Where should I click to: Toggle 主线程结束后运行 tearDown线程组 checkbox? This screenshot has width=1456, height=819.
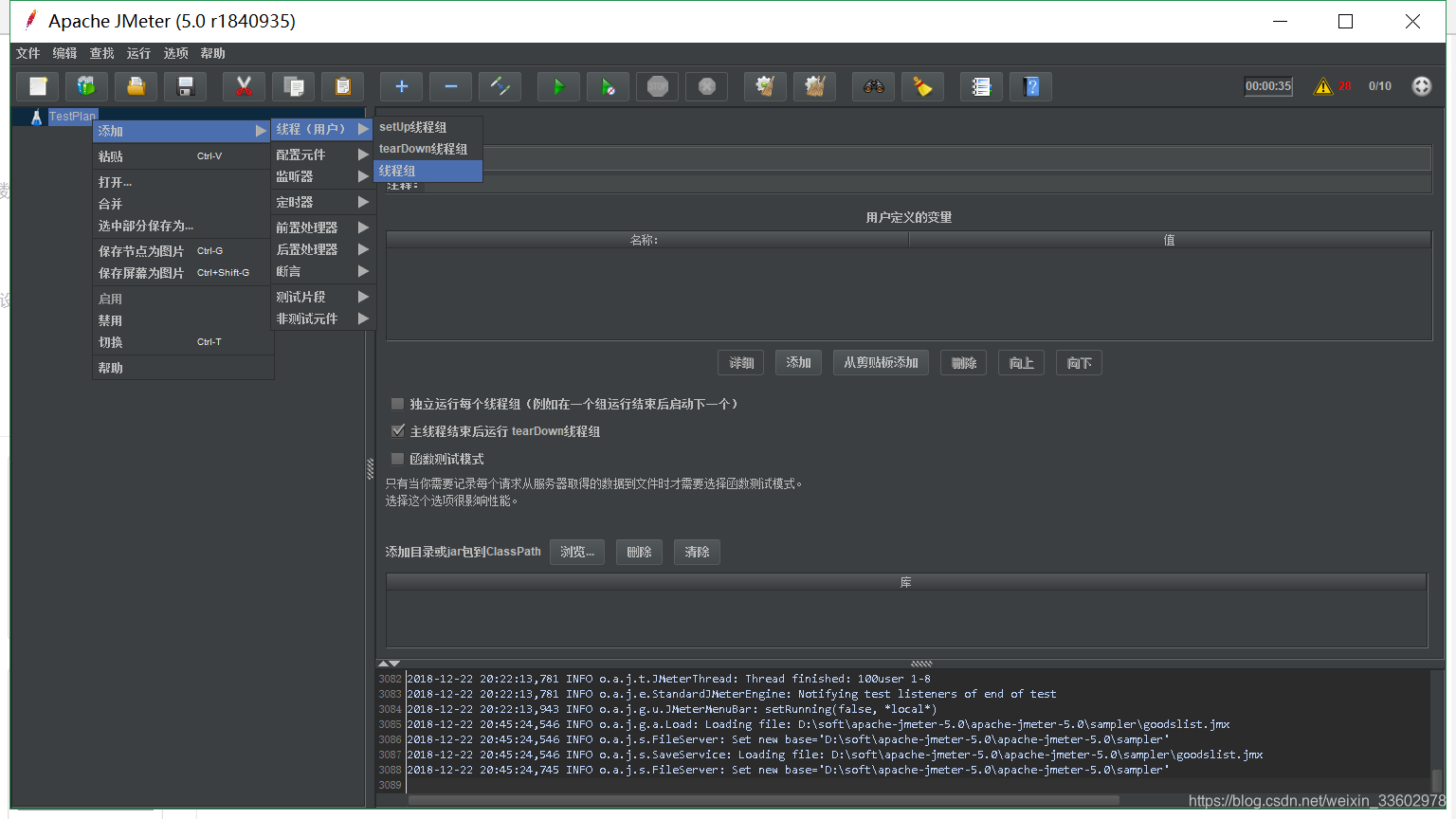[x=398, y=430]
